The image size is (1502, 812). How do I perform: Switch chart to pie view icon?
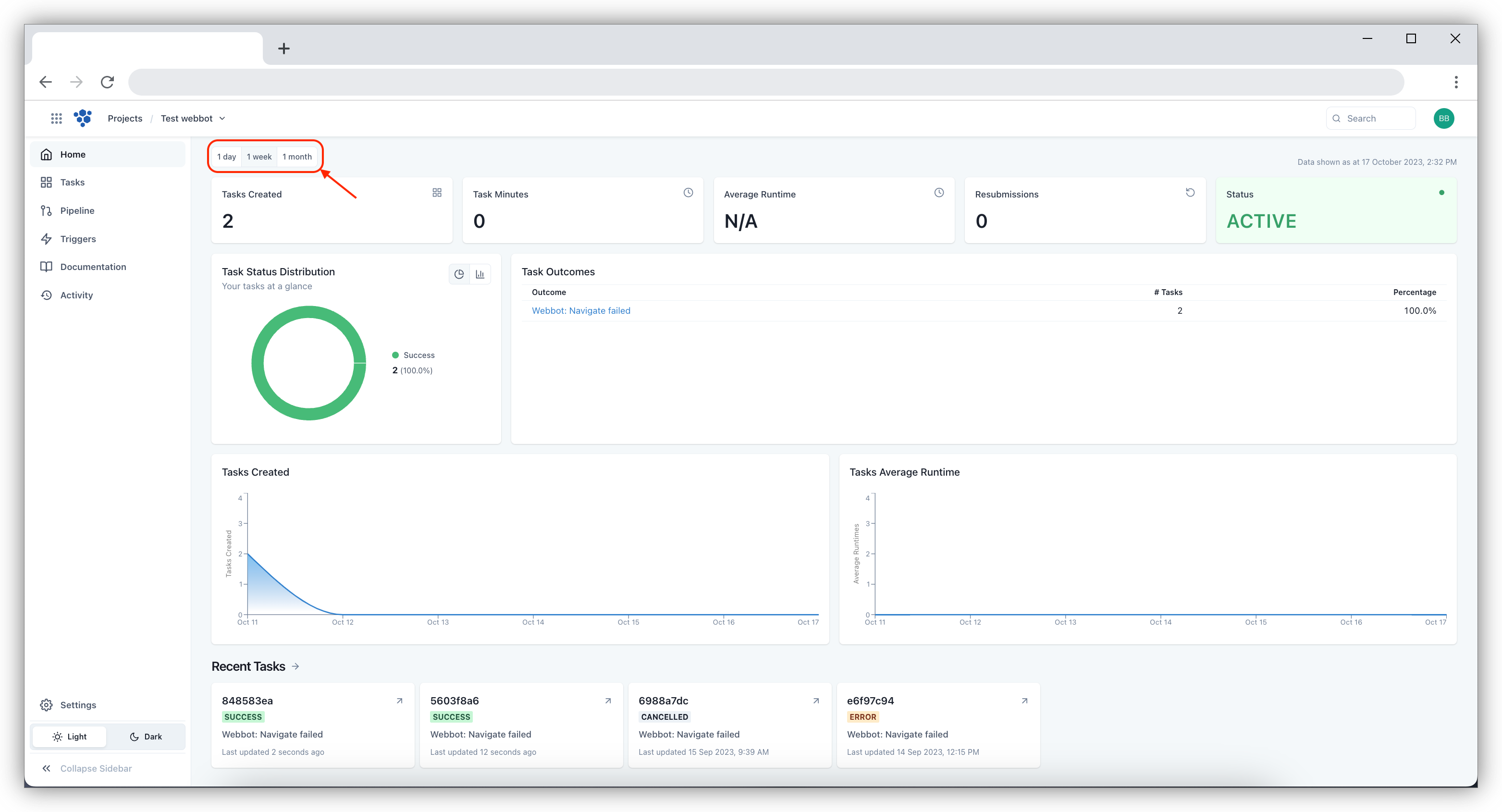point(459,274)
